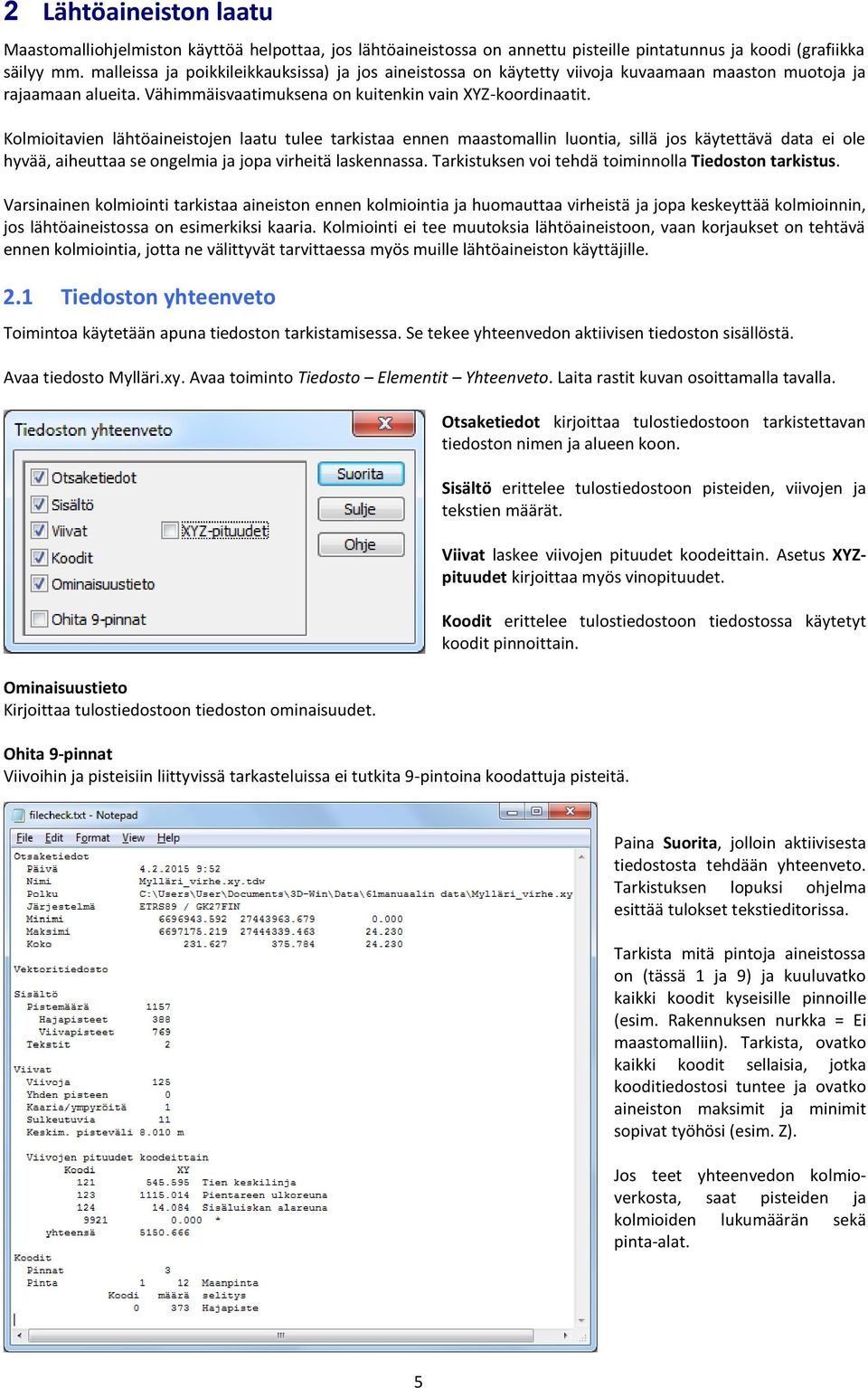Viewport: 868px width, 1388px height.
Task: Click the 'Keskim. pisteväli' row in Notepad
Action: pos(105,1132)
